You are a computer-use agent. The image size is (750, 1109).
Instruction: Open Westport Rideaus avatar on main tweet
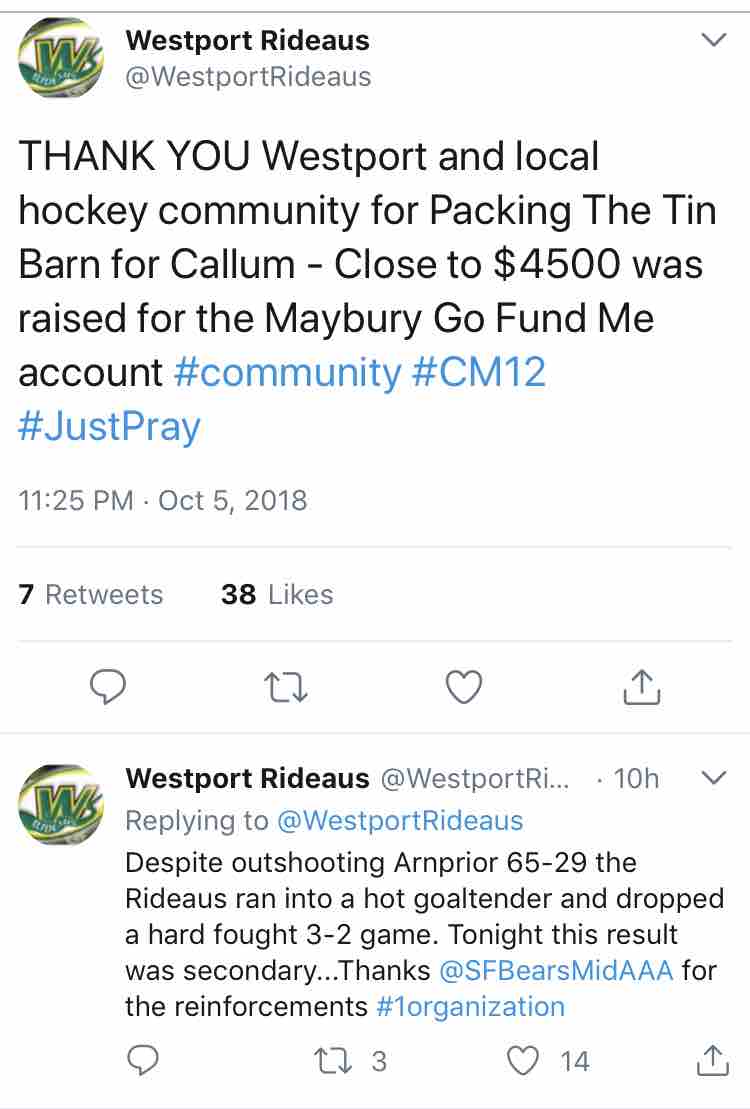(x=61, y=57)
